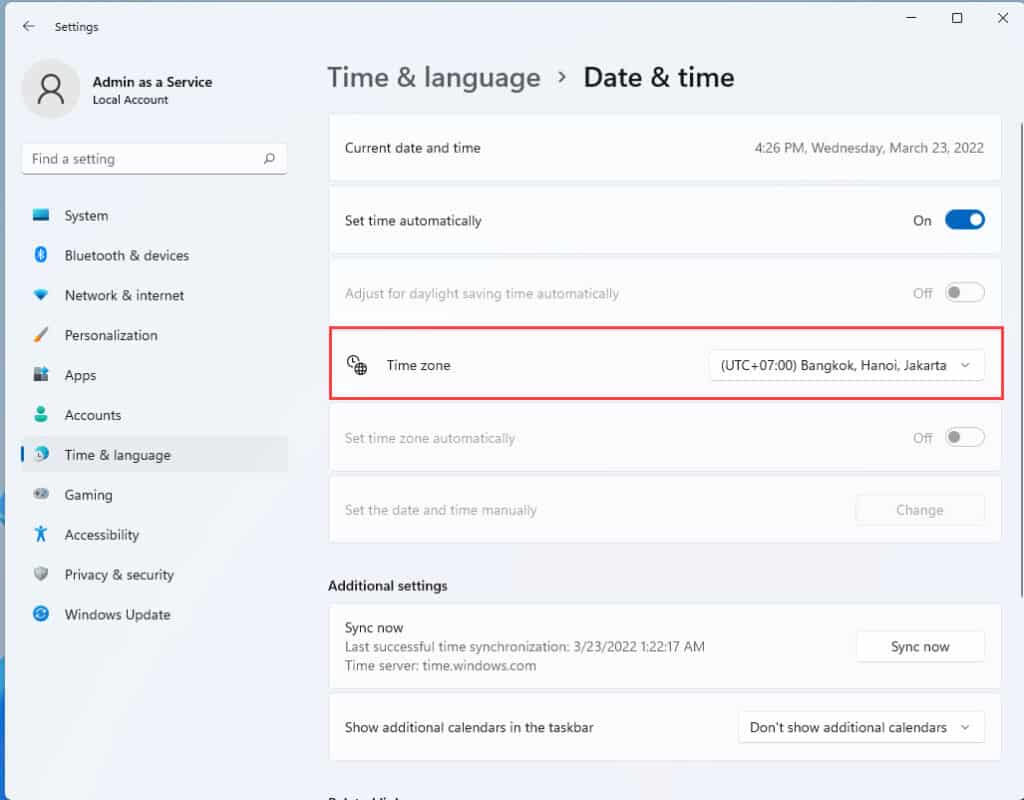Click the back arrow at the top

pos(28,27)
